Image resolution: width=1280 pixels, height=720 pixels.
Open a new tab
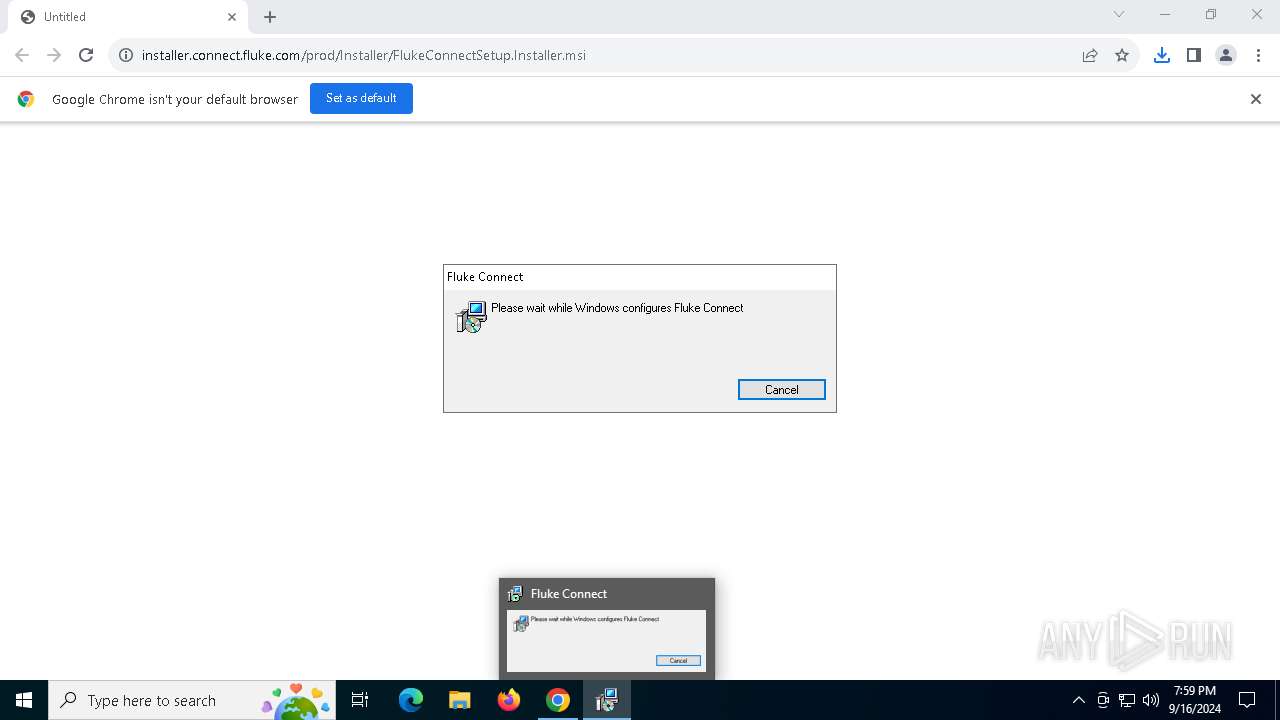[270, 17]
